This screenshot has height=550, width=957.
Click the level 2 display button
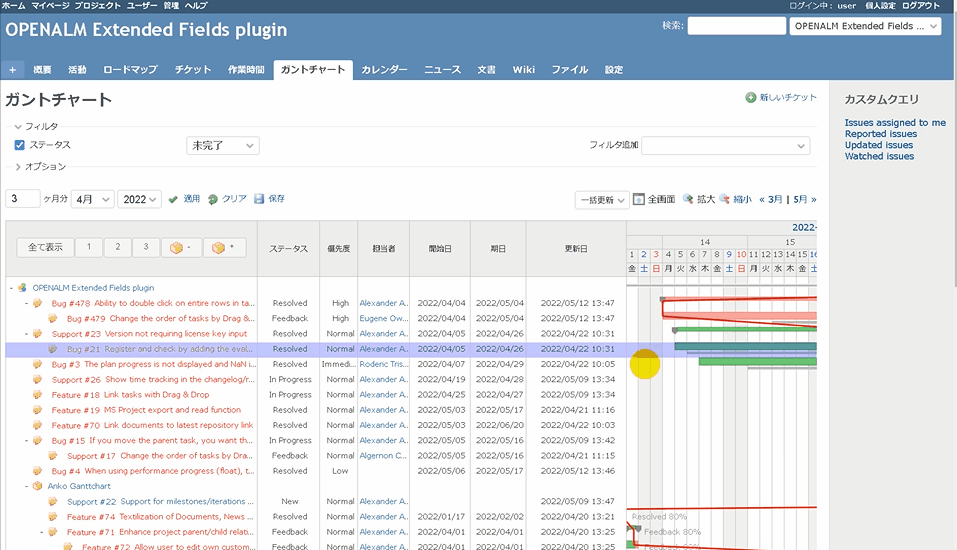118,247
